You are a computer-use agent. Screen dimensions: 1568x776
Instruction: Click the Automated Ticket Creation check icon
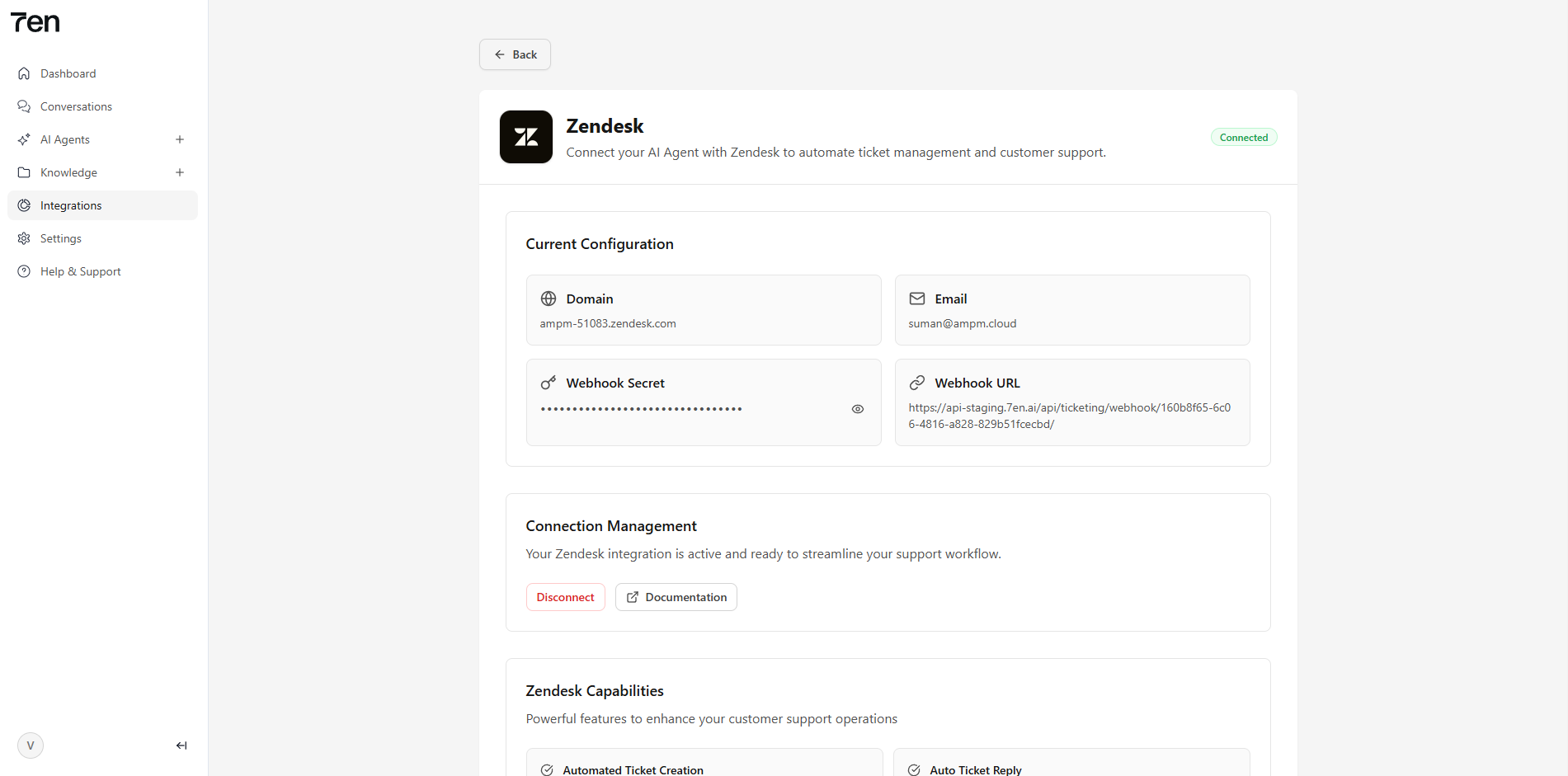tap(546, 769)
